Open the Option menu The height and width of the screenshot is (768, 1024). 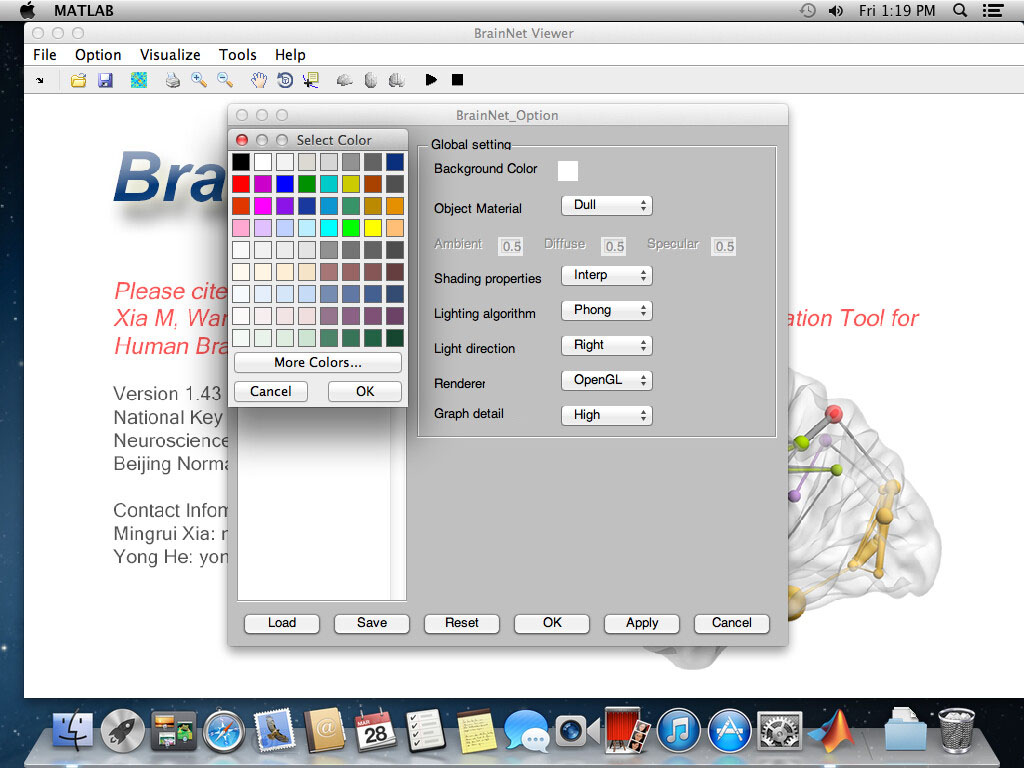(x=98, y=55)
